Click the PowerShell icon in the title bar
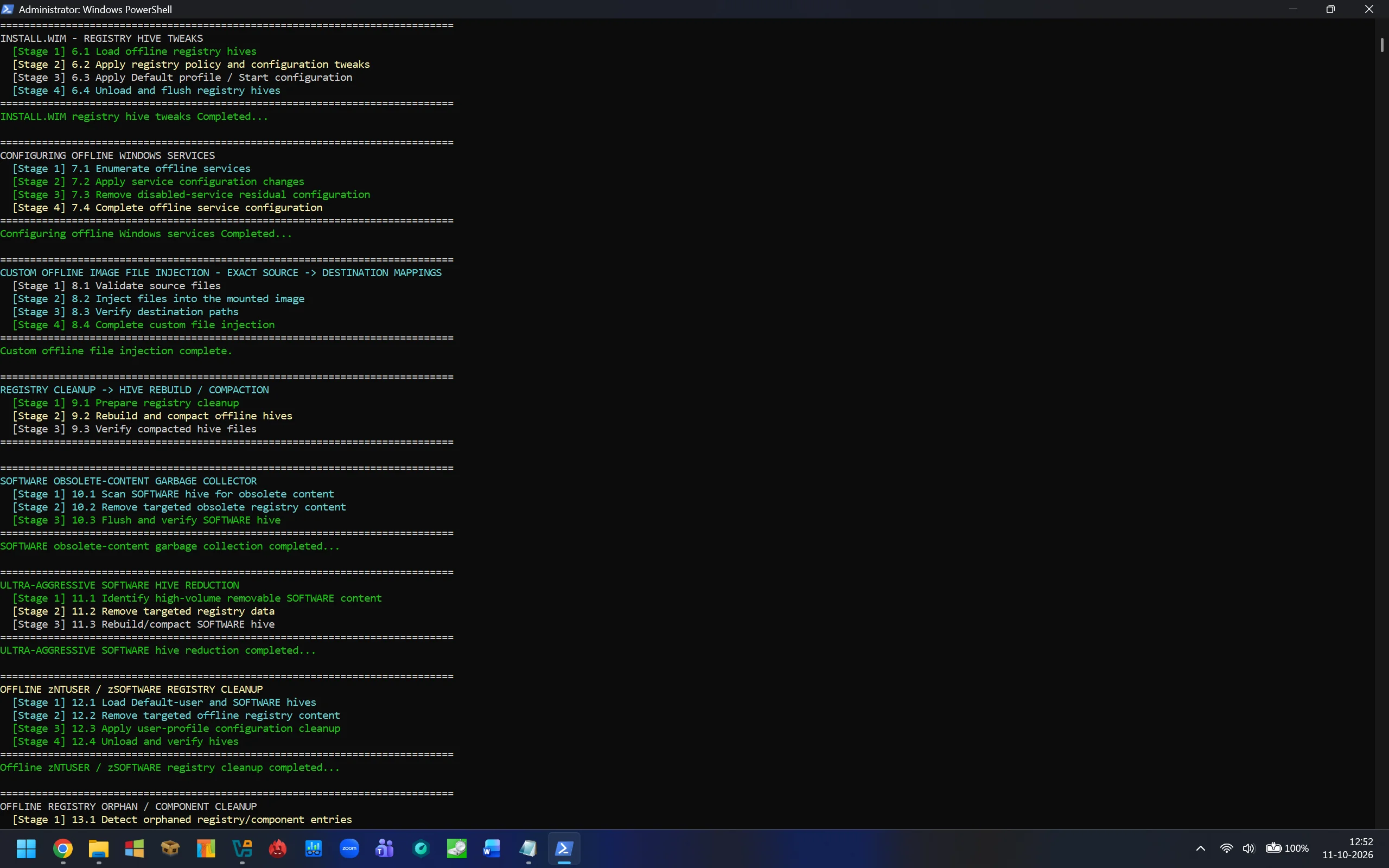The image size is (1389, 868). click(8, 9)
